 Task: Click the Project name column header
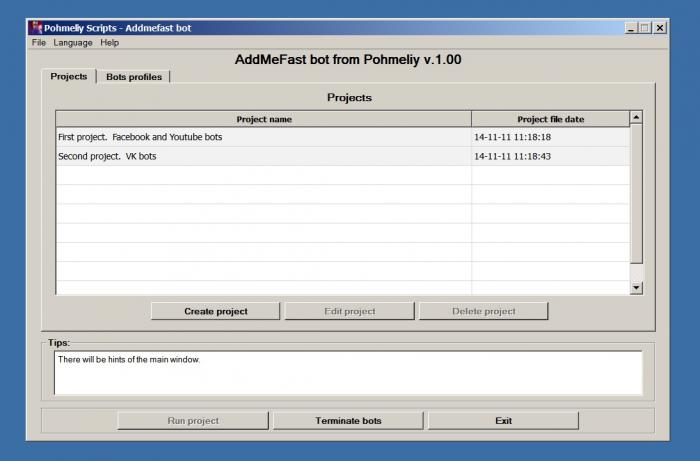coord(263,119)
